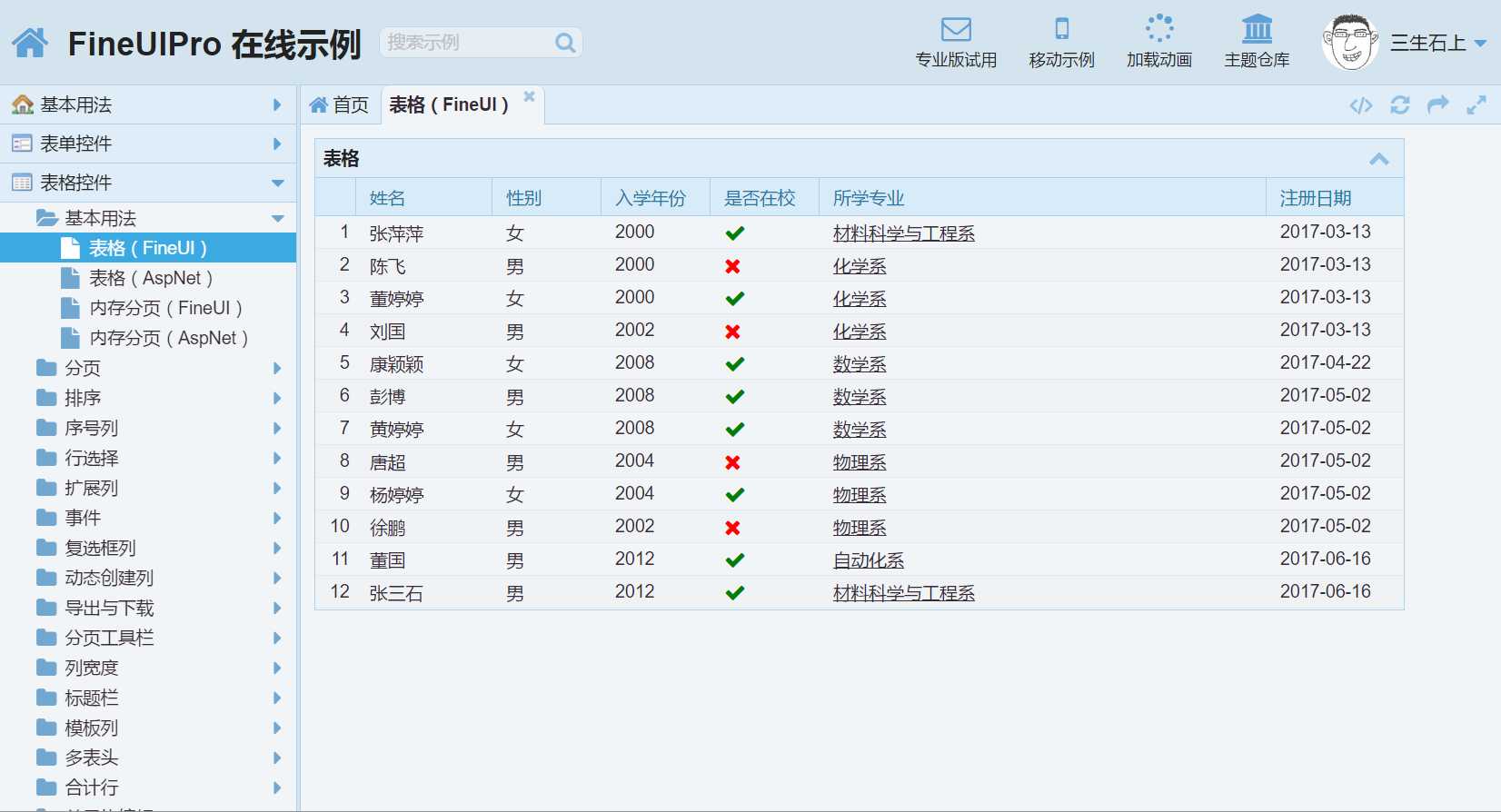The height and width of the screenshot is (812, 1501).
Task: Open 专业版试用 envelope icon
Action: point(956,29)
